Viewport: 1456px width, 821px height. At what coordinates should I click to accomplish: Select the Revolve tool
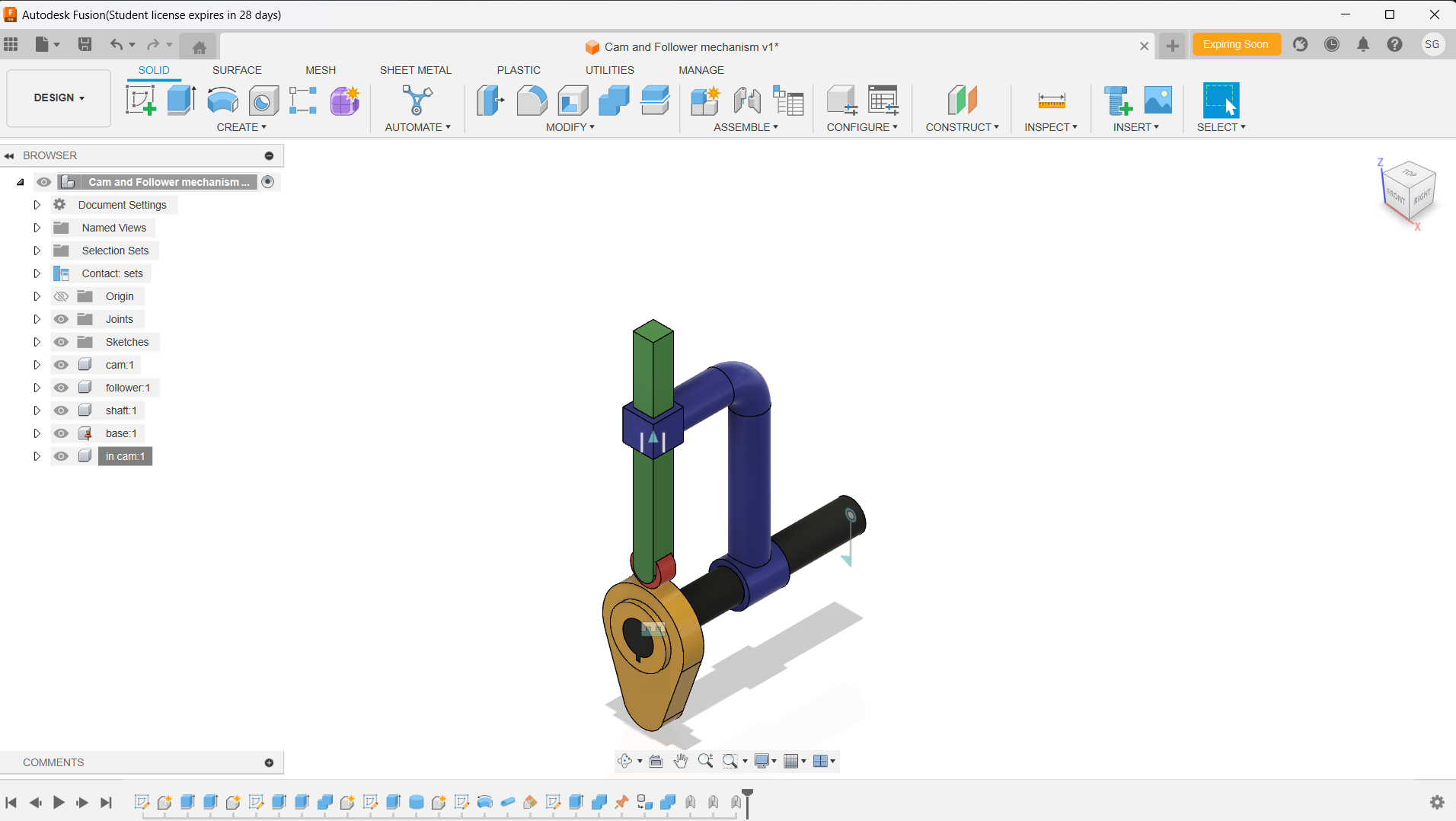coord(222,100)
